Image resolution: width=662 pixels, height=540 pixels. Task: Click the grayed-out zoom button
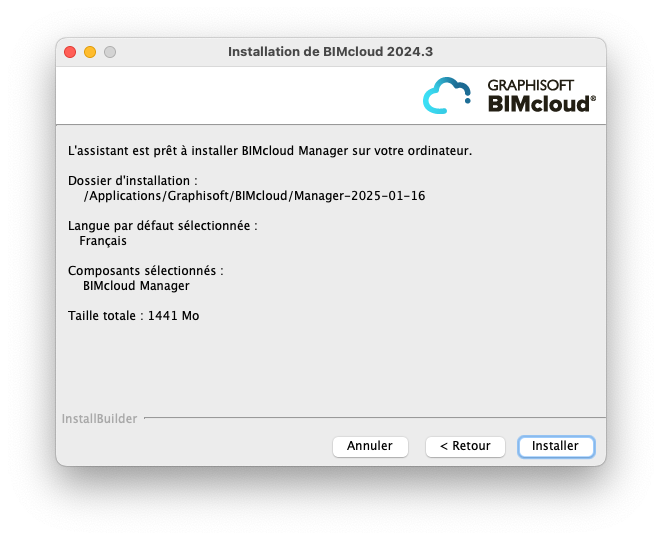pyautogui.click(x=110, y=52)
